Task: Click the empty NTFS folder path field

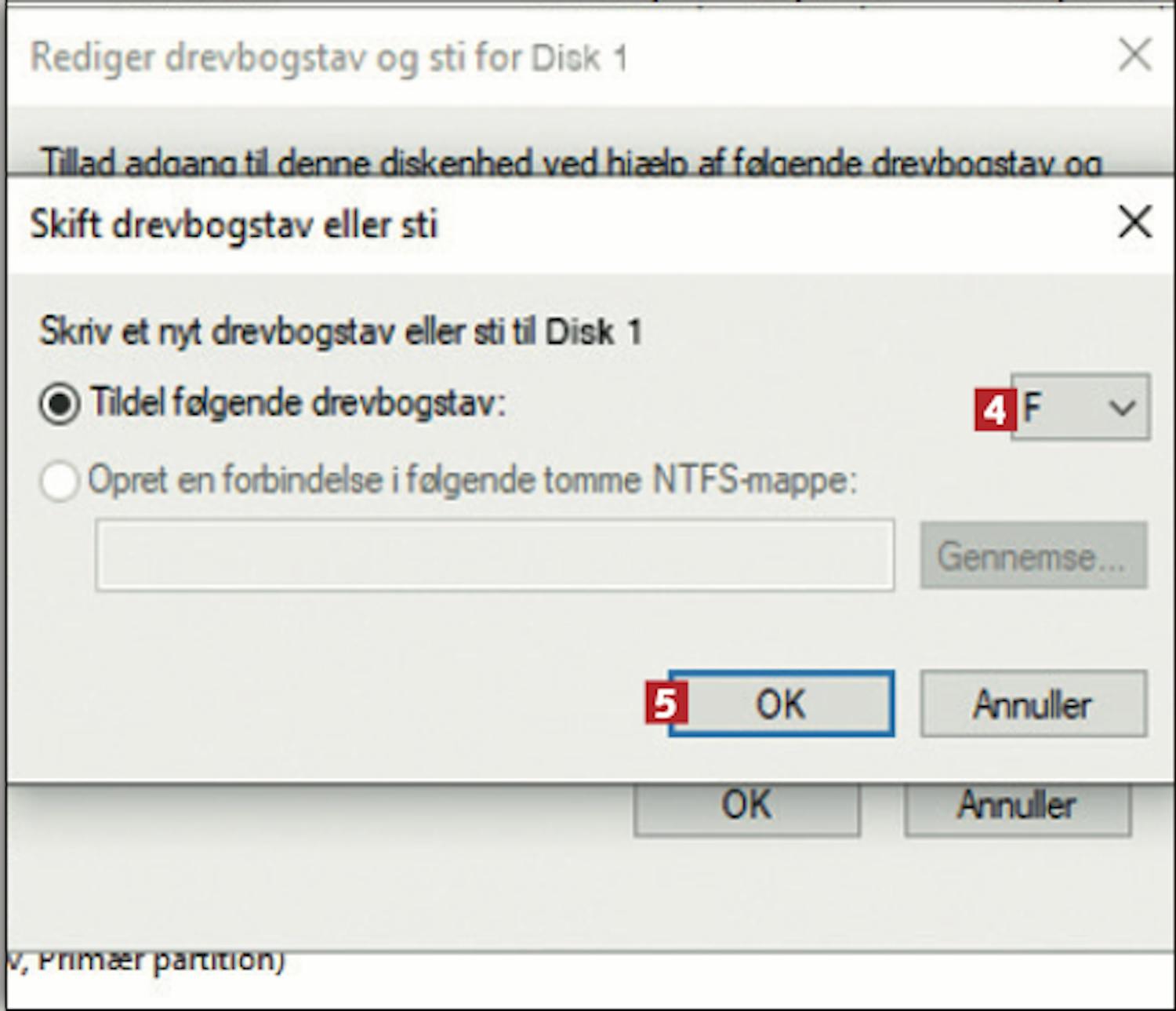Action: [x=495, y=555]
